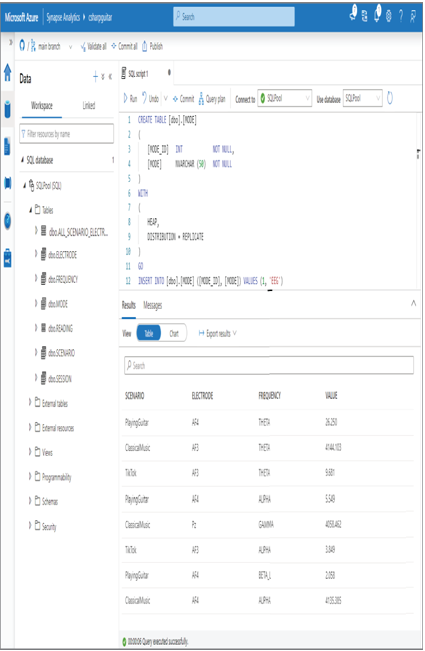The height and width of the screenshot is (651, 425).
Task: Click the Publish button
Action: (152, 46)
